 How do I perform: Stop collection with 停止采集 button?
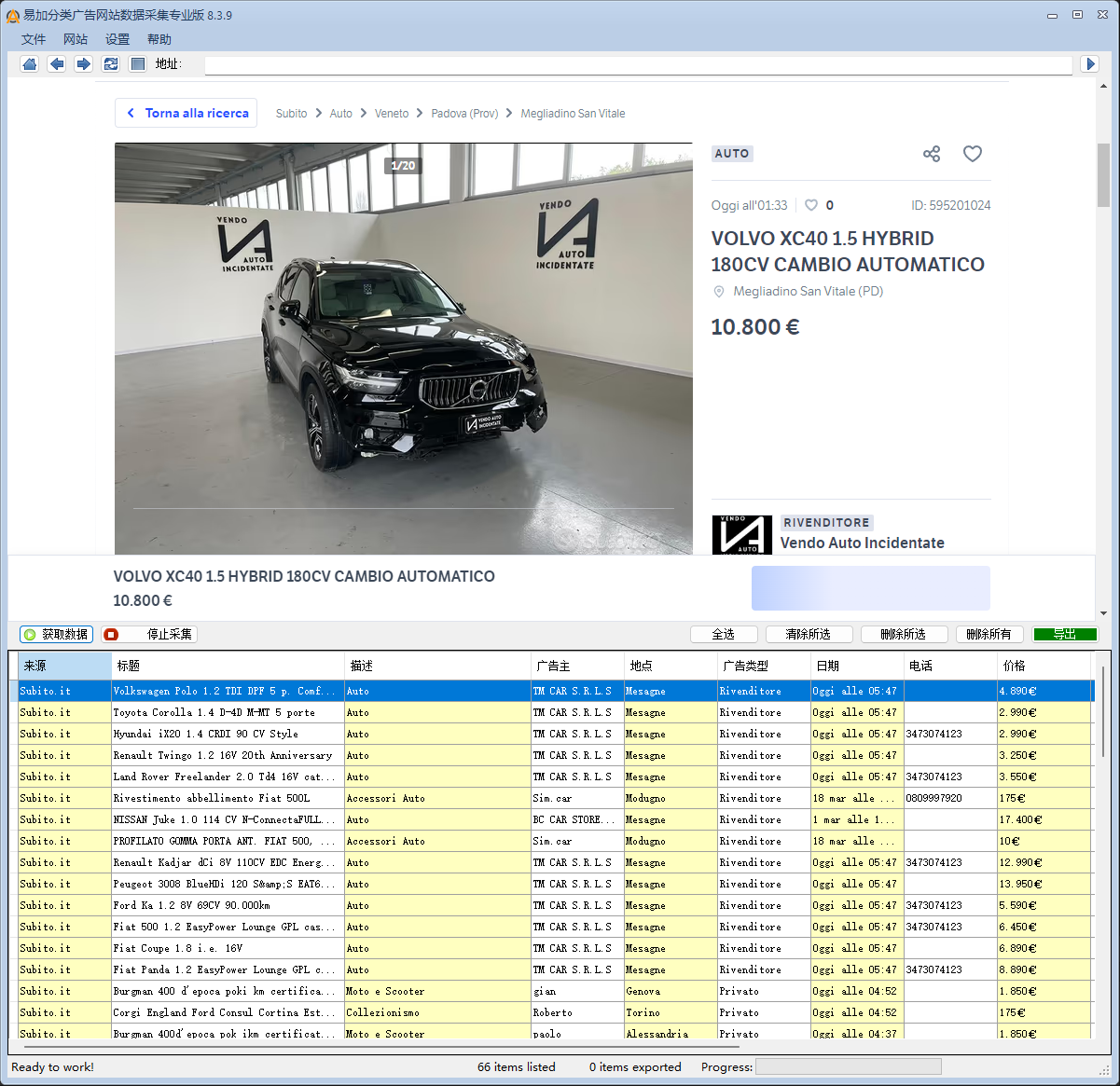149,634
